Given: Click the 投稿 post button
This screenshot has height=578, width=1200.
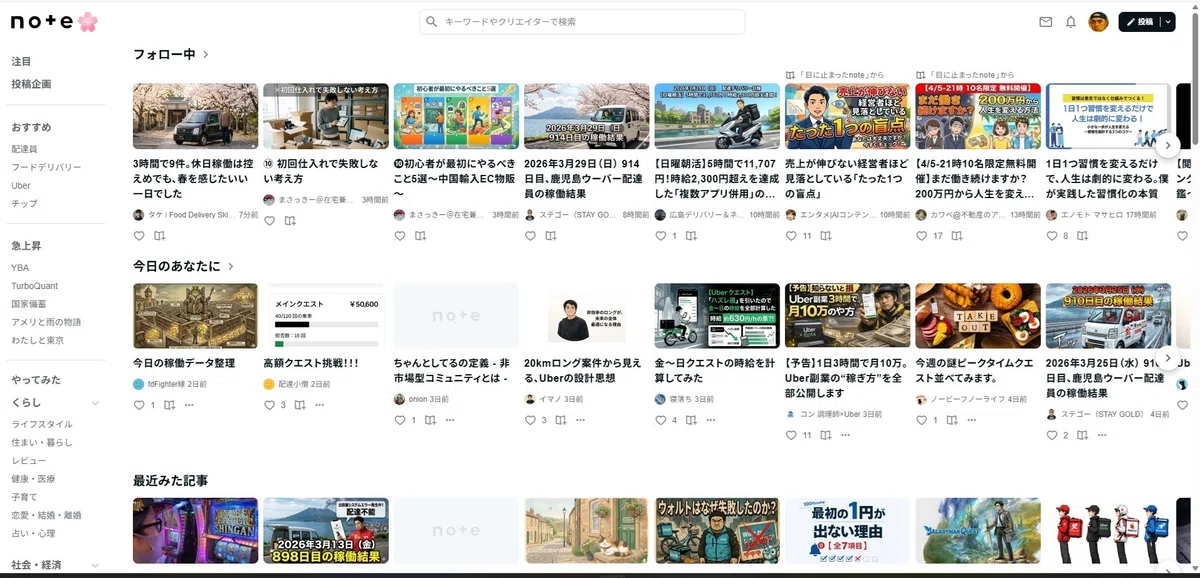Looking at the screenshot, I should pyautogui.click(x=1140, y=22).
